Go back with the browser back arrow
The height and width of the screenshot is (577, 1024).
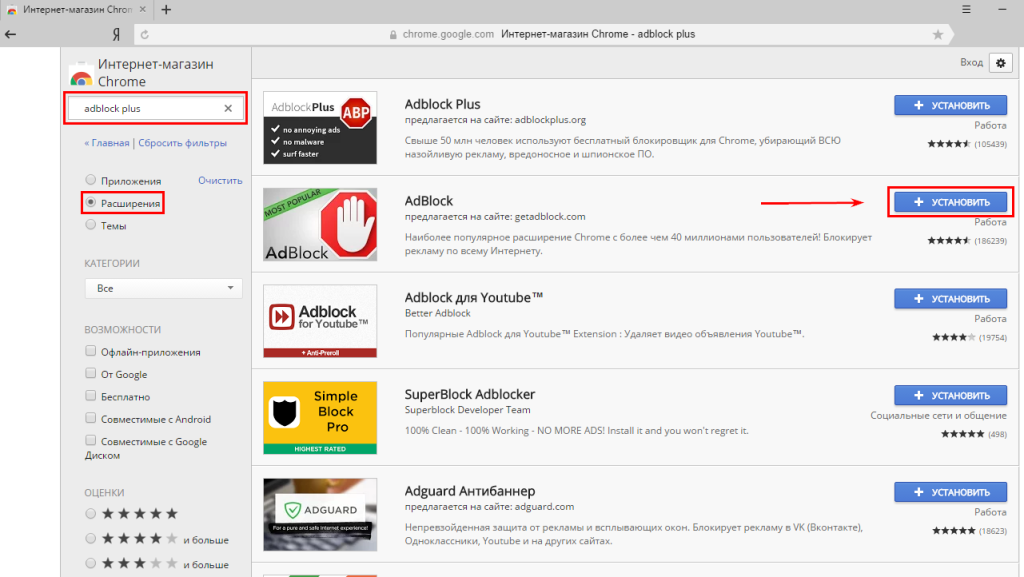pyautogui.click(x=10, y=34)
